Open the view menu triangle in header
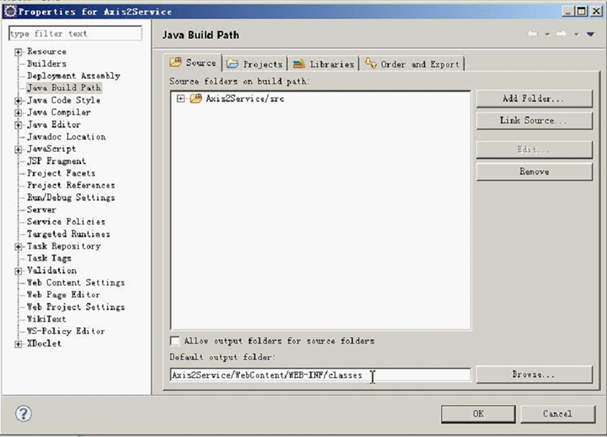 coord(590,34)
